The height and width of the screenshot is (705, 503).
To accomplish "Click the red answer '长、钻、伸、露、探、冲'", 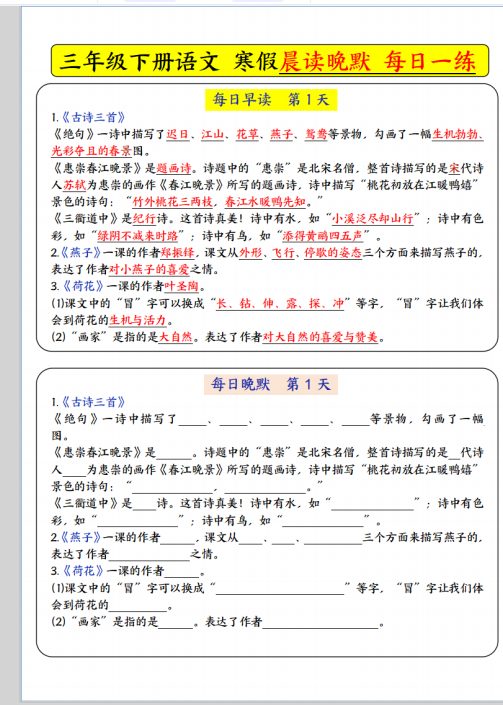I will (x=280, y=303).
